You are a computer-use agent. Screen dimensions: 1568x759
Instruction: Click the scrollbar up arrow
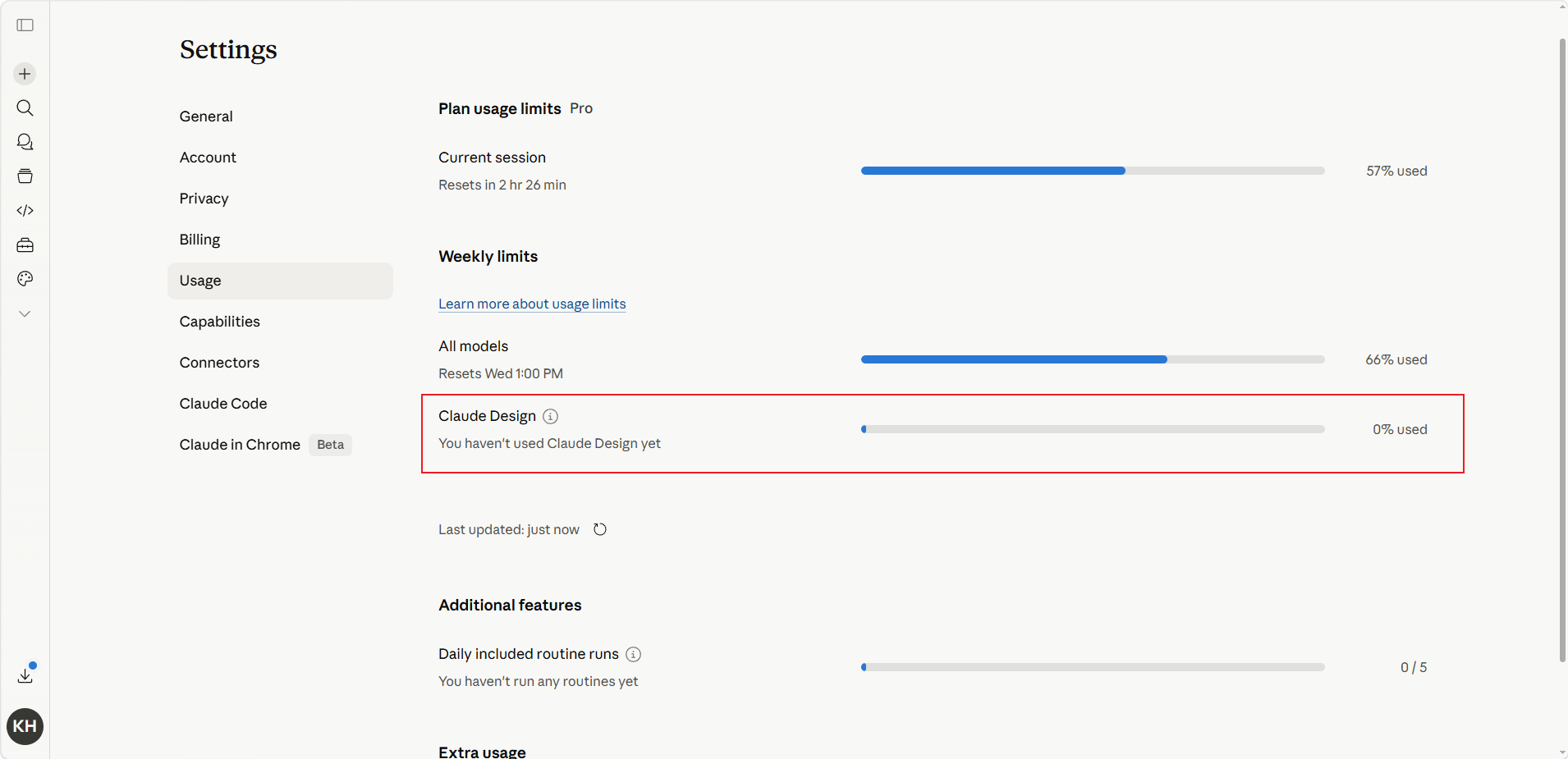click(x=1562, y=7)
